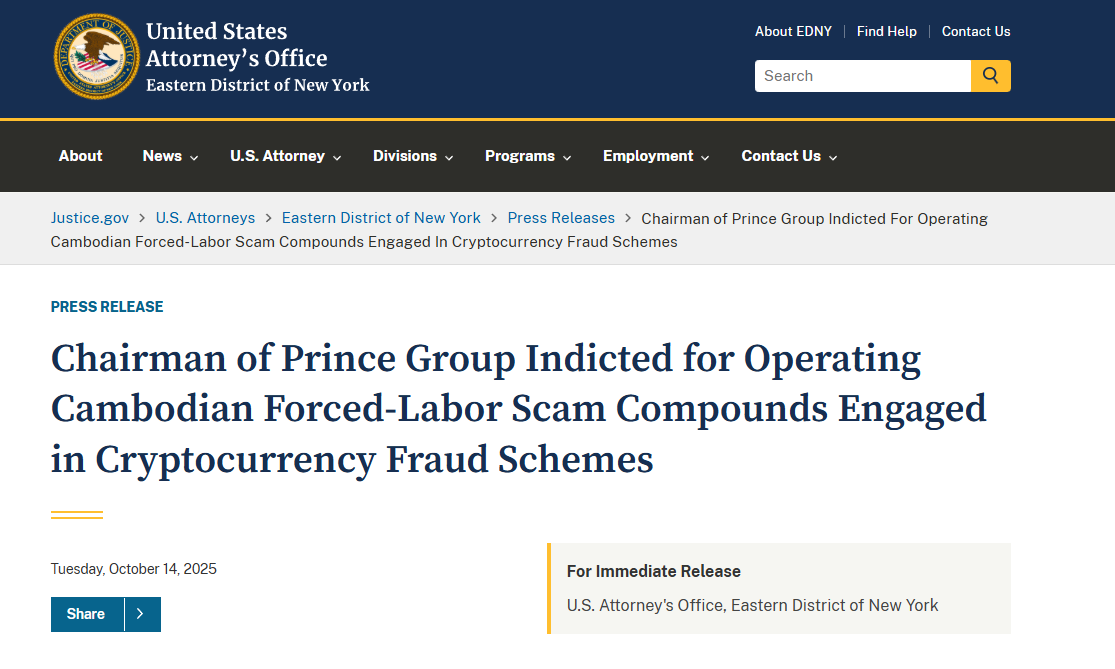Select the News navigation menu item
The image size is (1115, 669).
(x=162, y=156)
